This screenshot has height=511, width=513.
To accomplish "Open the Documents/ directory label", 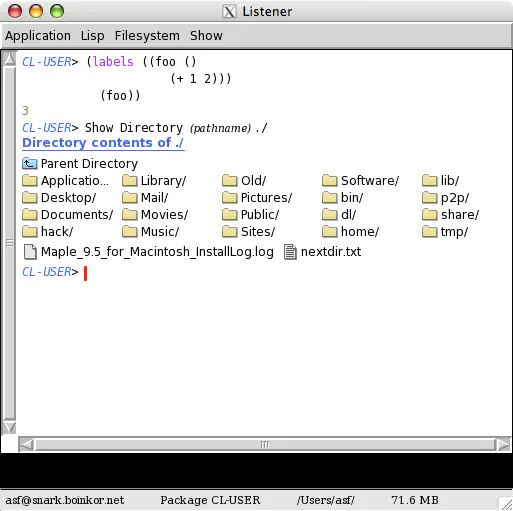I will pyautogui.click(x=77, y=215).
